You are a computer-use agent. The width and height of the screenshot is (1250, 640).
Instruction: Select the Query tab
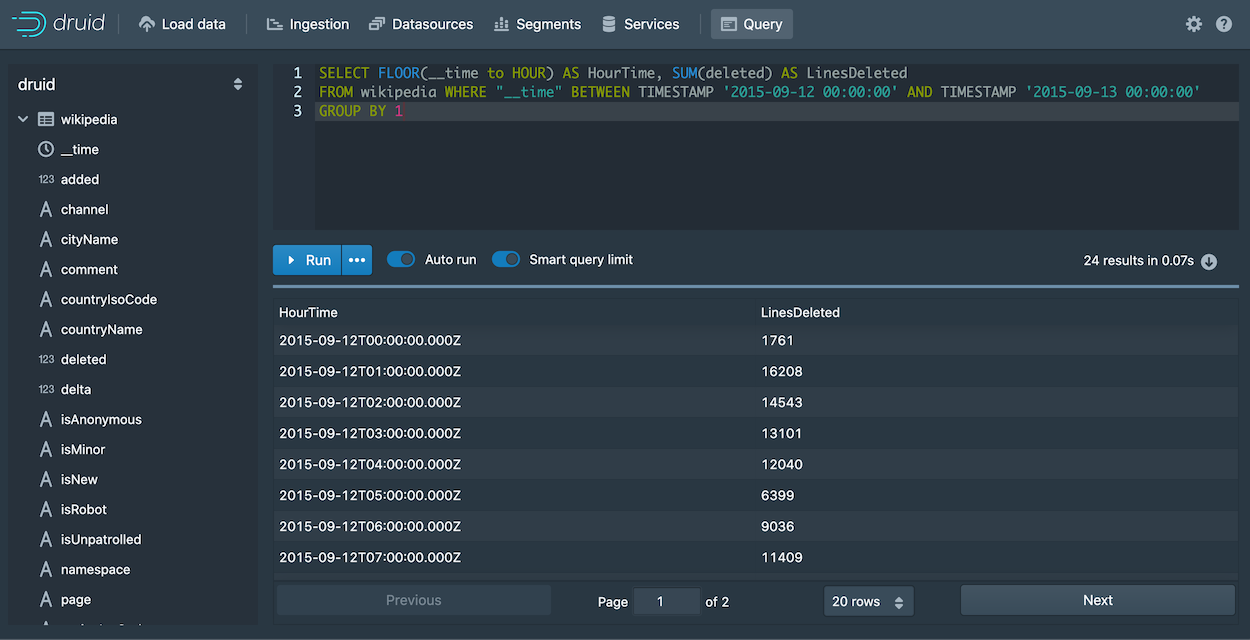[x=752, y=24]
